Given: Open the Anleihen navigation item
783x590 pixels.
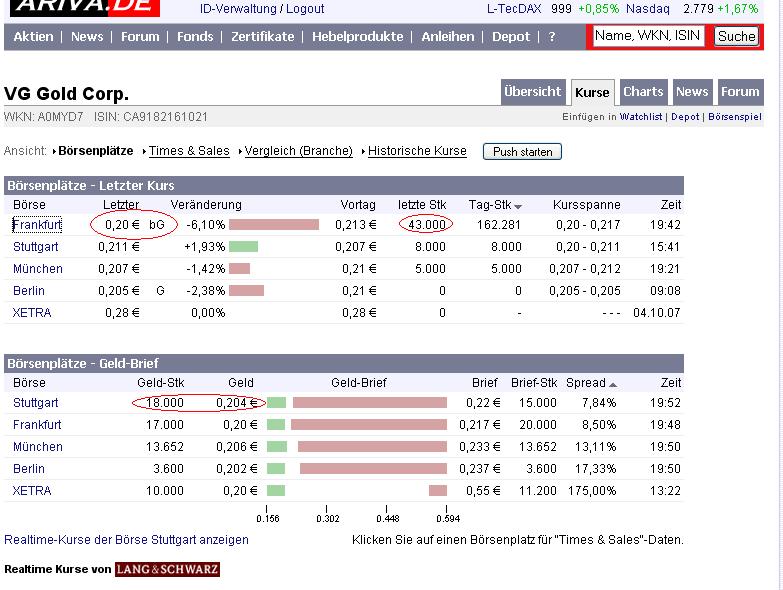Looking at the screenshot, I should point(448,36).
